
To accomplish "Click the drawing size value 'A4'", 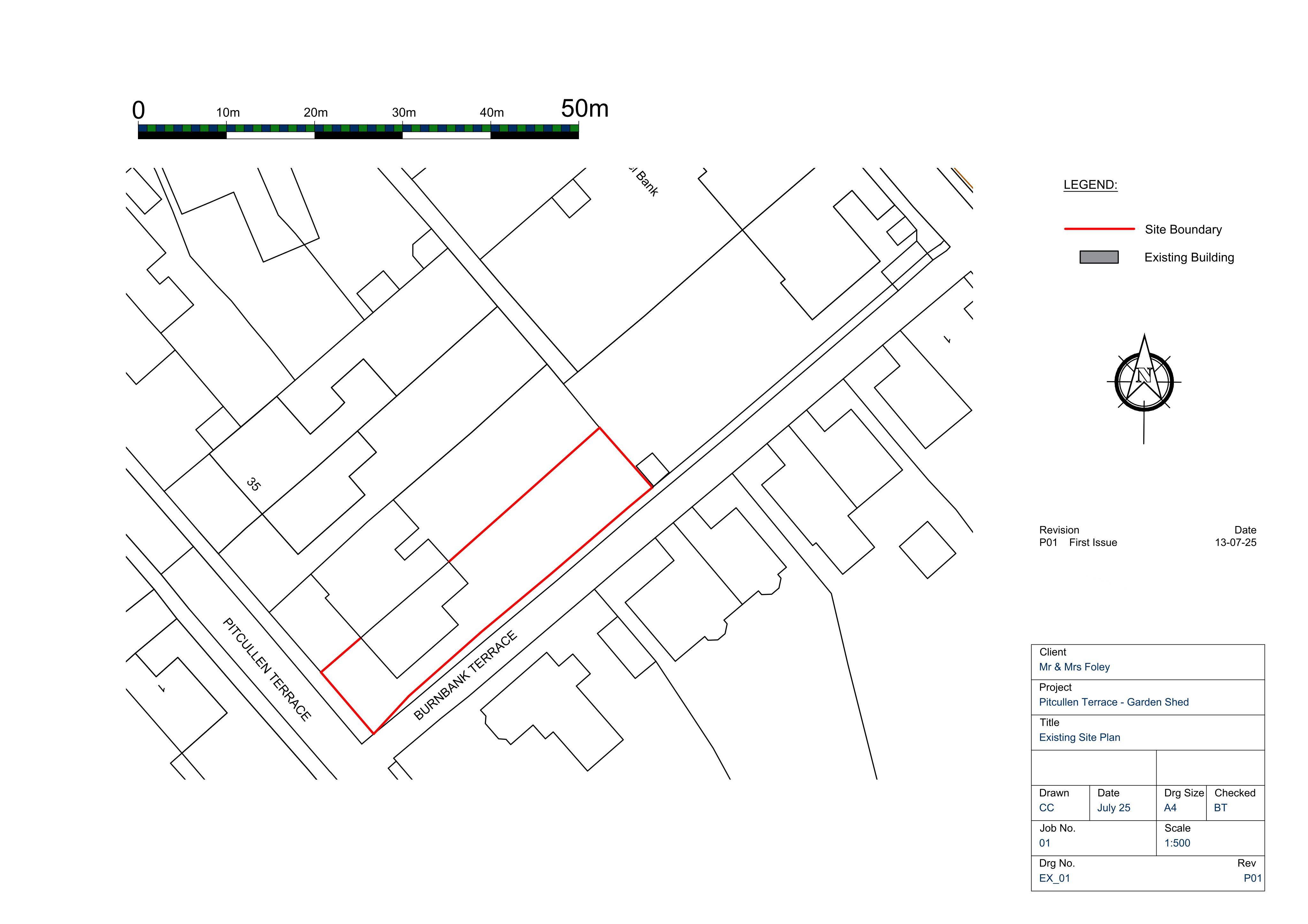I will click(1170, 808).
